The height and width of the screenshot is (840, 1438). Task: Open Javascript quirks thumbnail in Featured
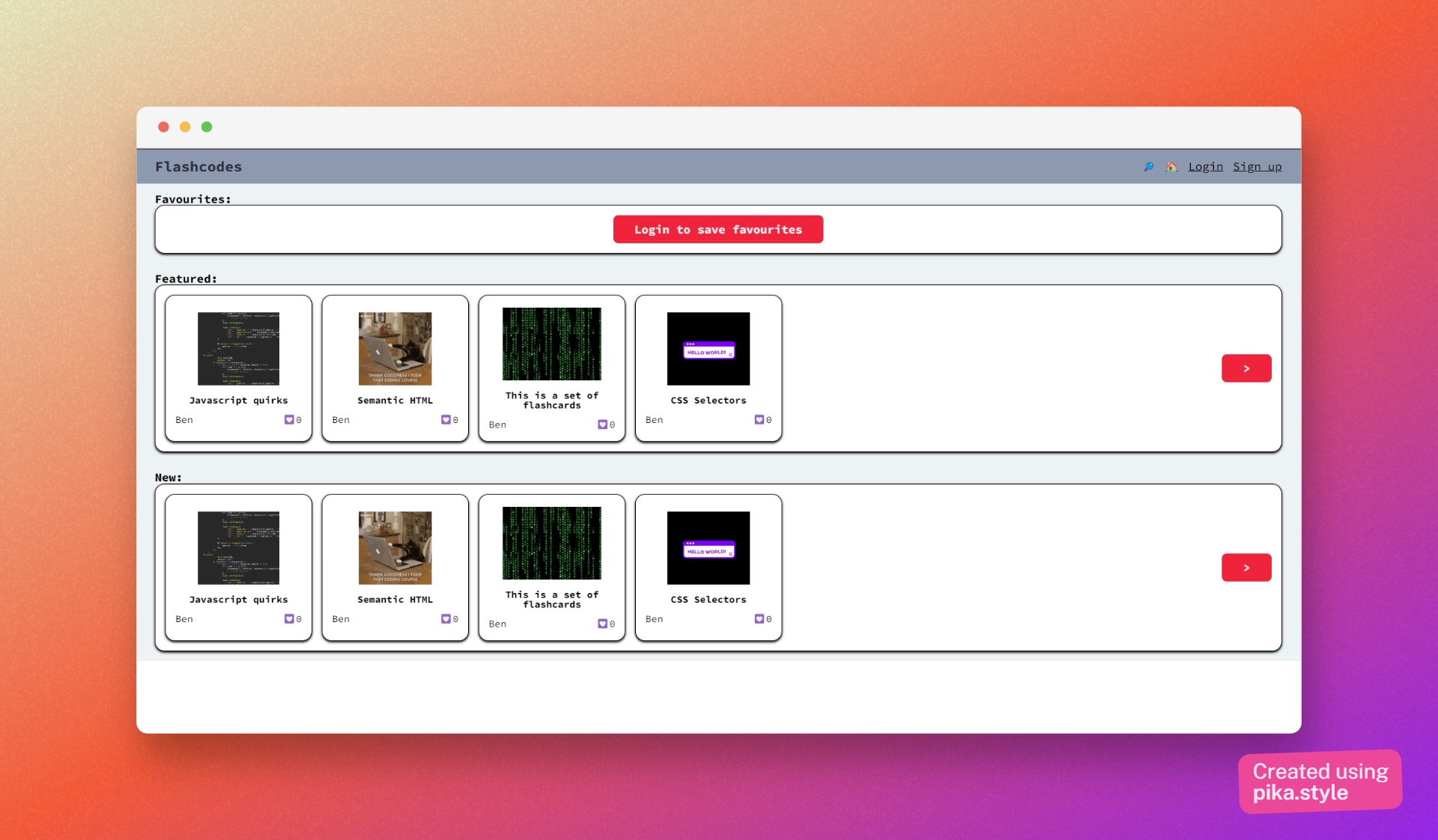pyautogui.click(x=238, y=349)
